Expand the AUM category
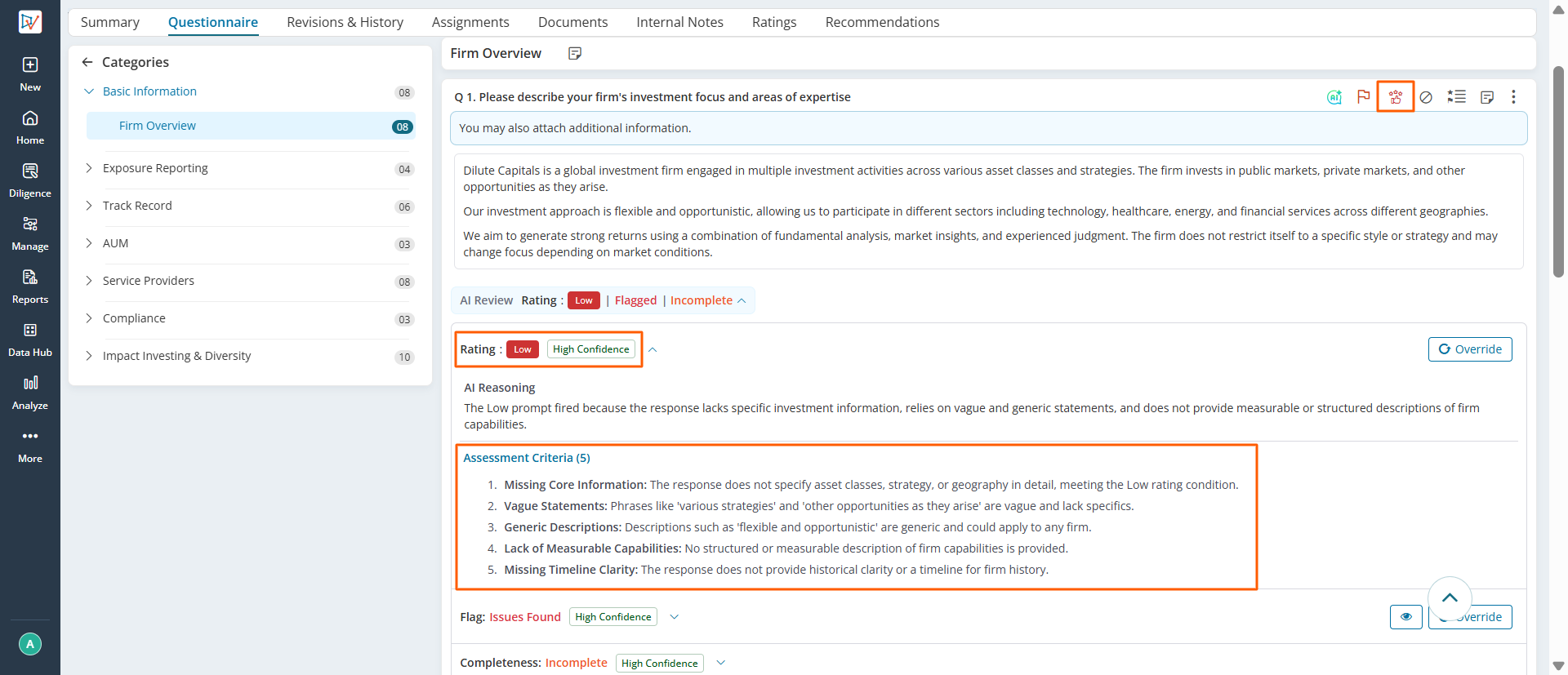 (x=89, y=243)
